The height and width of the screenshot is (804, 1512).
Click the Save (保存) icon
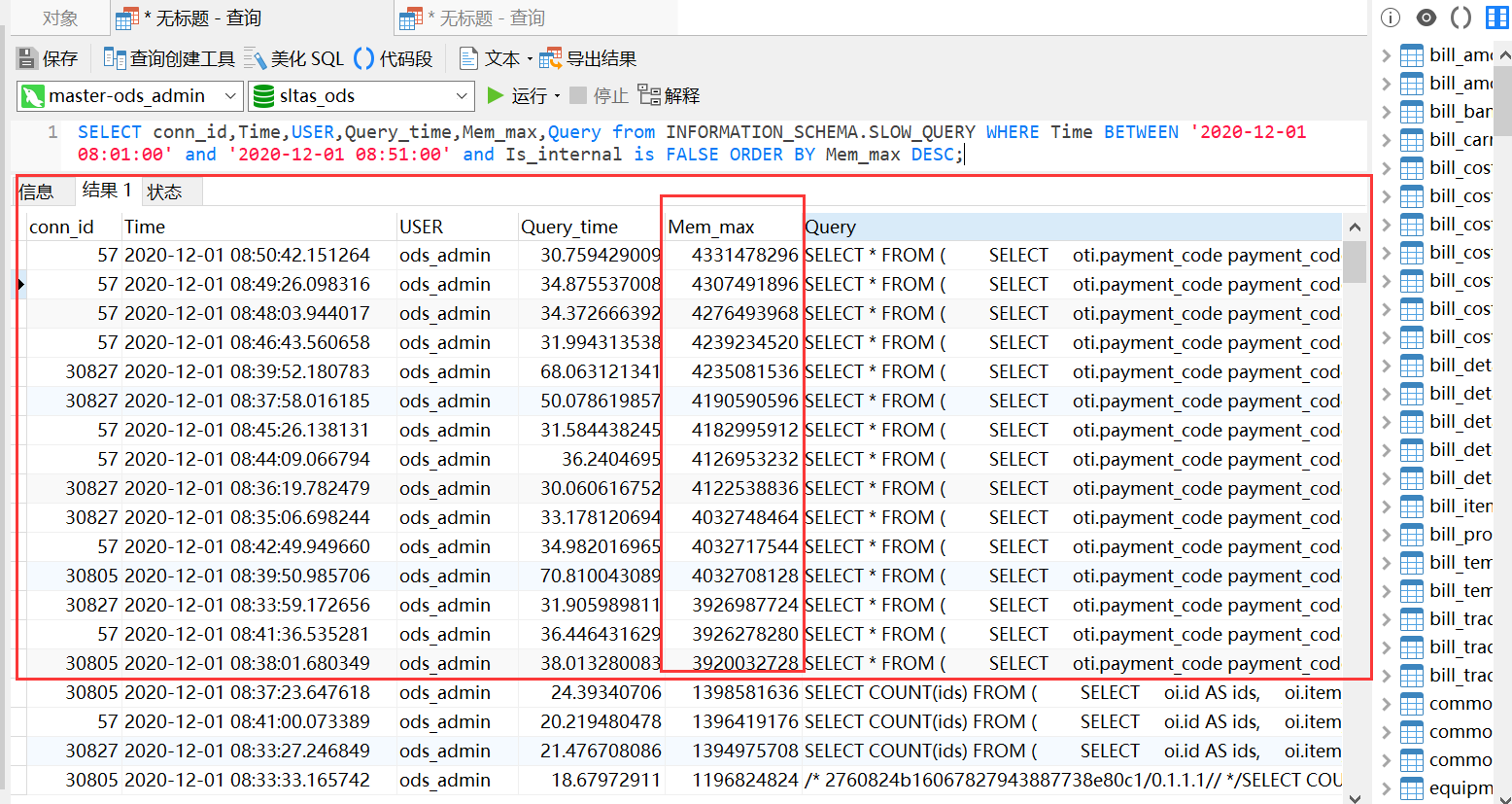(x=27, y=59)
